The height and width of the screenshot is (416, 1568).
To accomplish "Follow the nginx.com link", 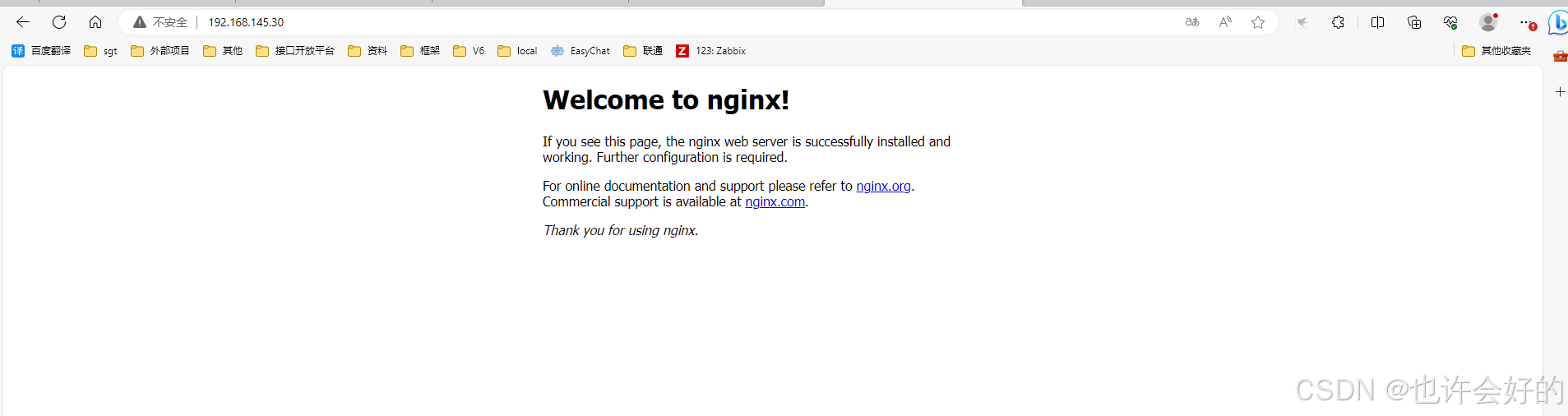I will point(775,201).
